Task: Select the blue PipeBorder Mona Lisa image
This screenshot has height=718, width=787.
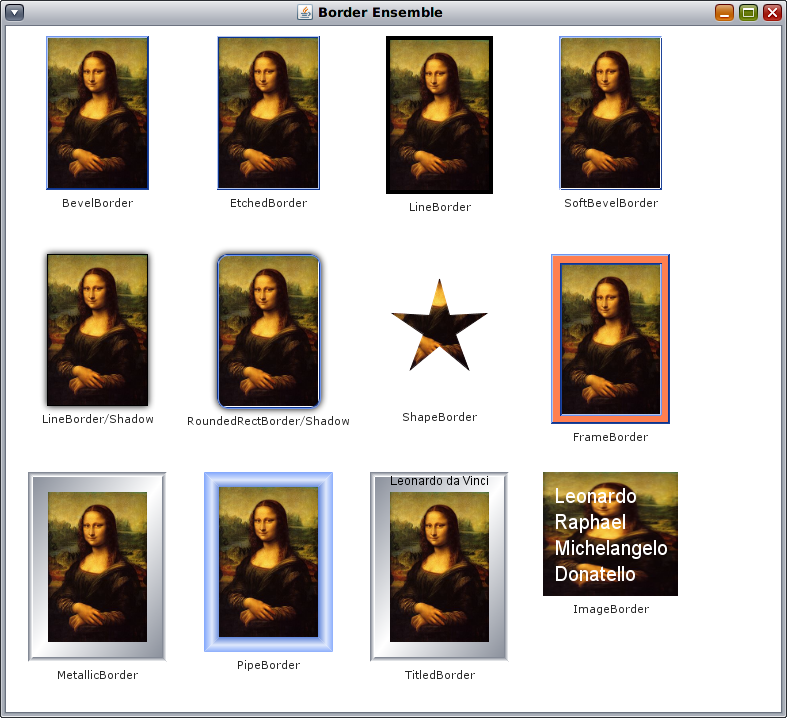Action: click(269, 562)
